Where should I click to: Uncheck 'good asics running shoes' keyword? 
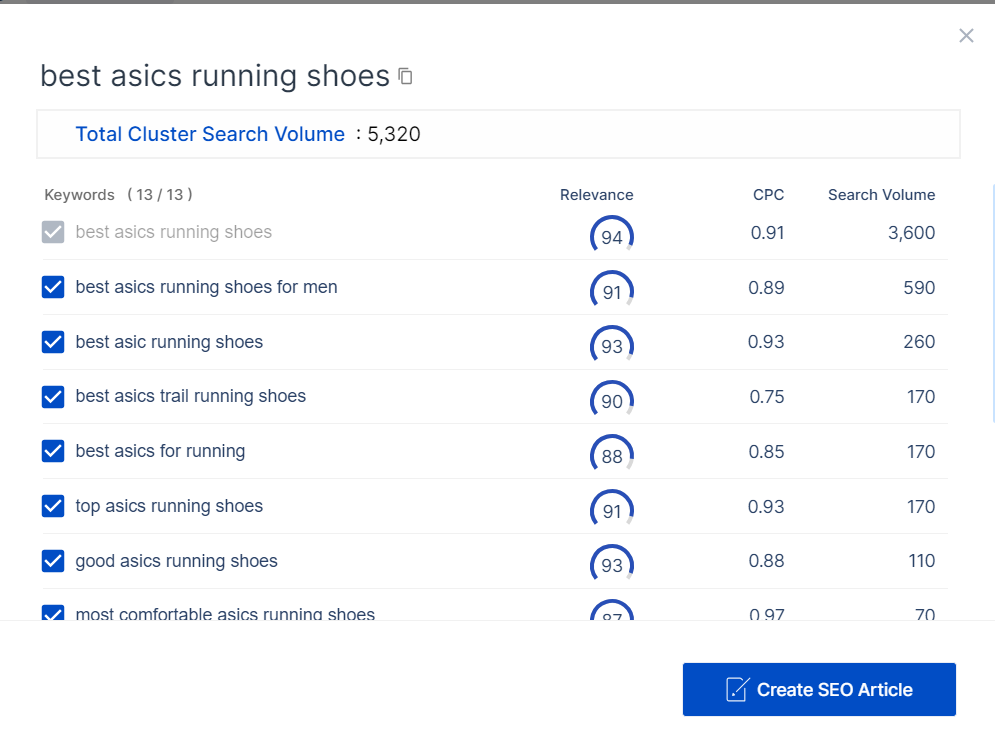[x=53, y=561]
